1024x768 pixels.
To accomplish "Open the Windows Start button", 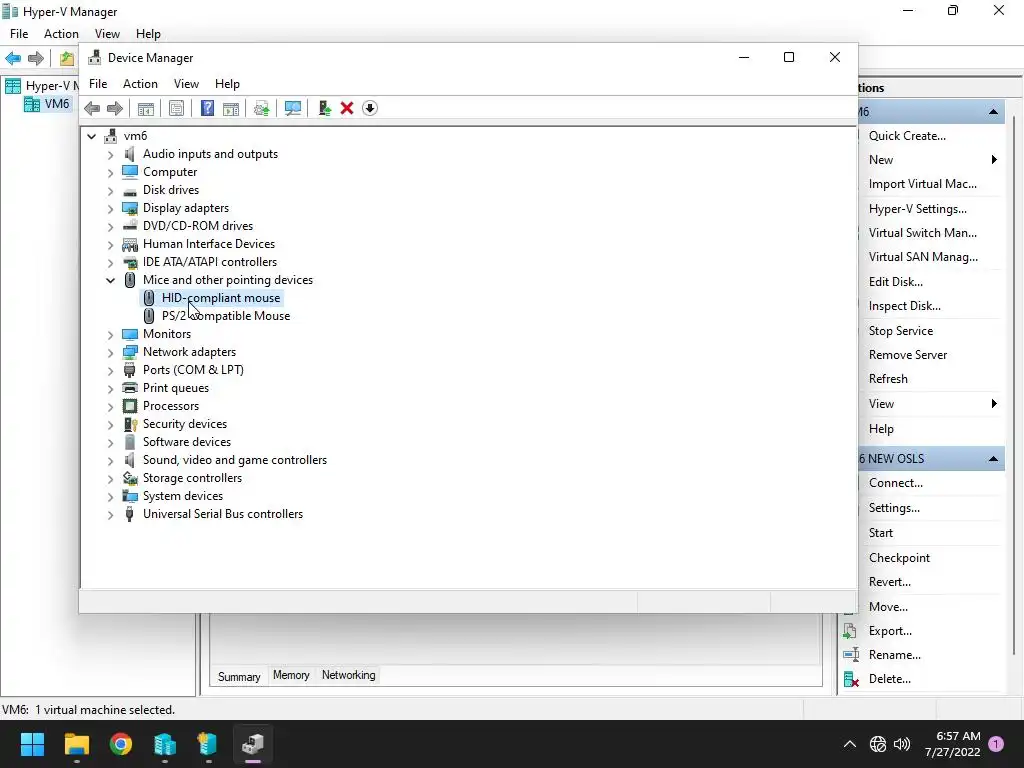I will click(32, 744).
